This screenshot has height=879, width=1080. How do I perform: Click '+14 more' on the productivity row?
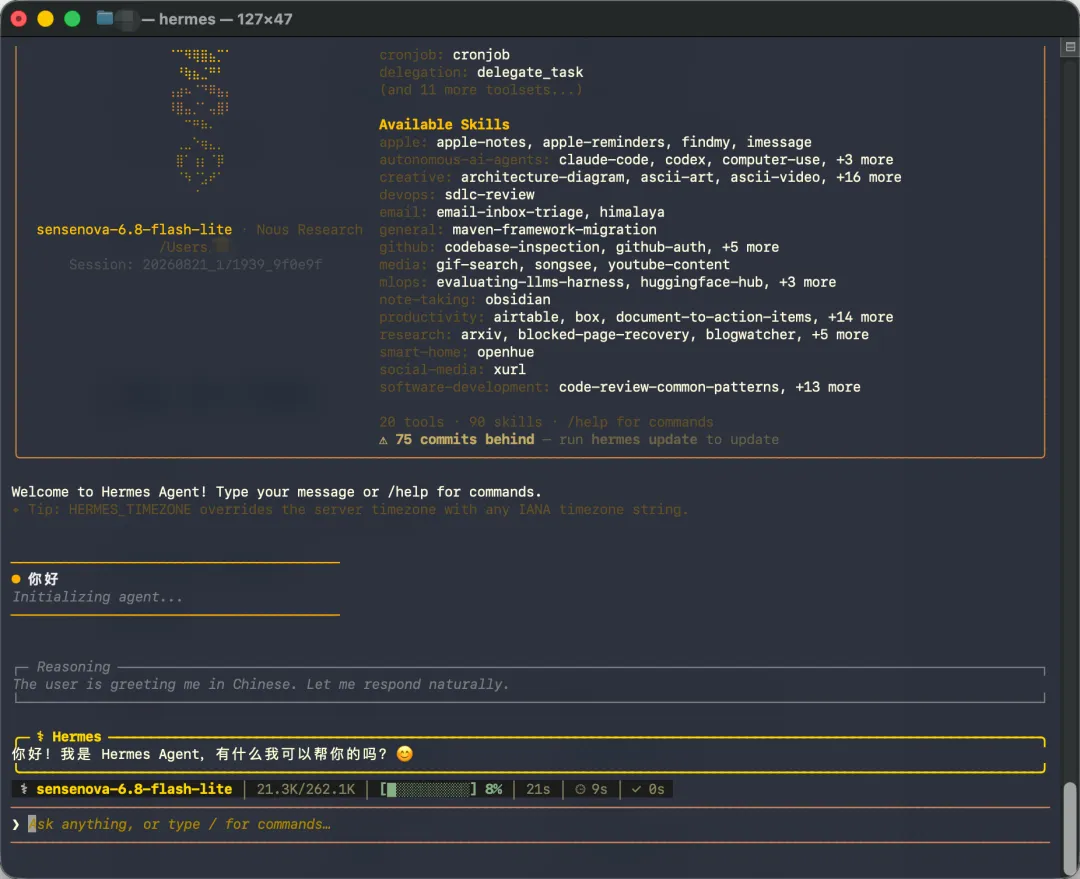860,318
